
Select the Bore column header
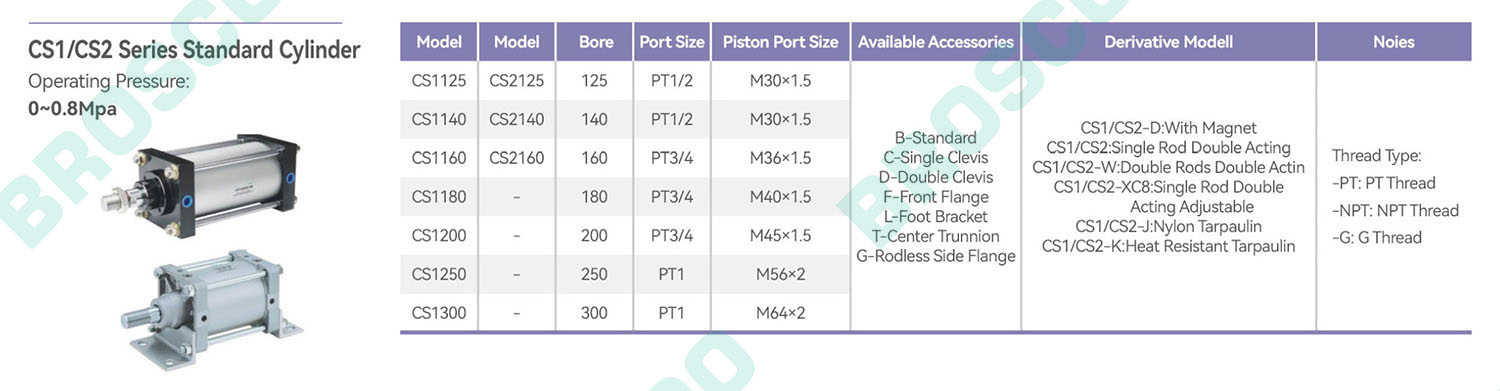click(596, 42)
